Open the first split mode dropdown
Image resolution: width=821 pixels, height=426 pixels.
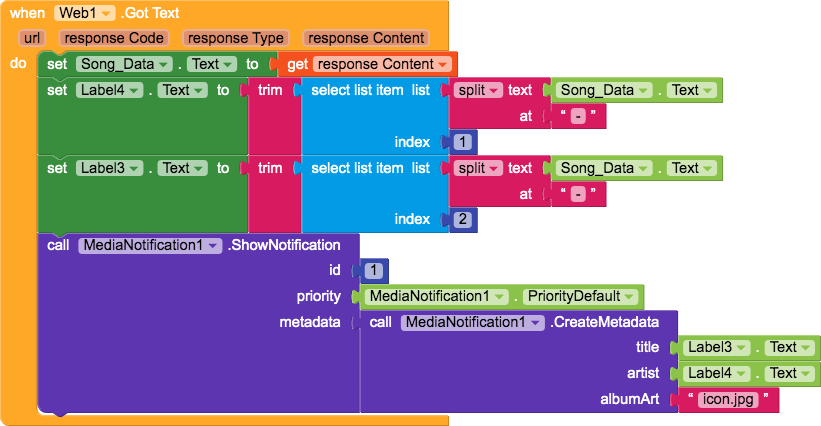[478, 90]
